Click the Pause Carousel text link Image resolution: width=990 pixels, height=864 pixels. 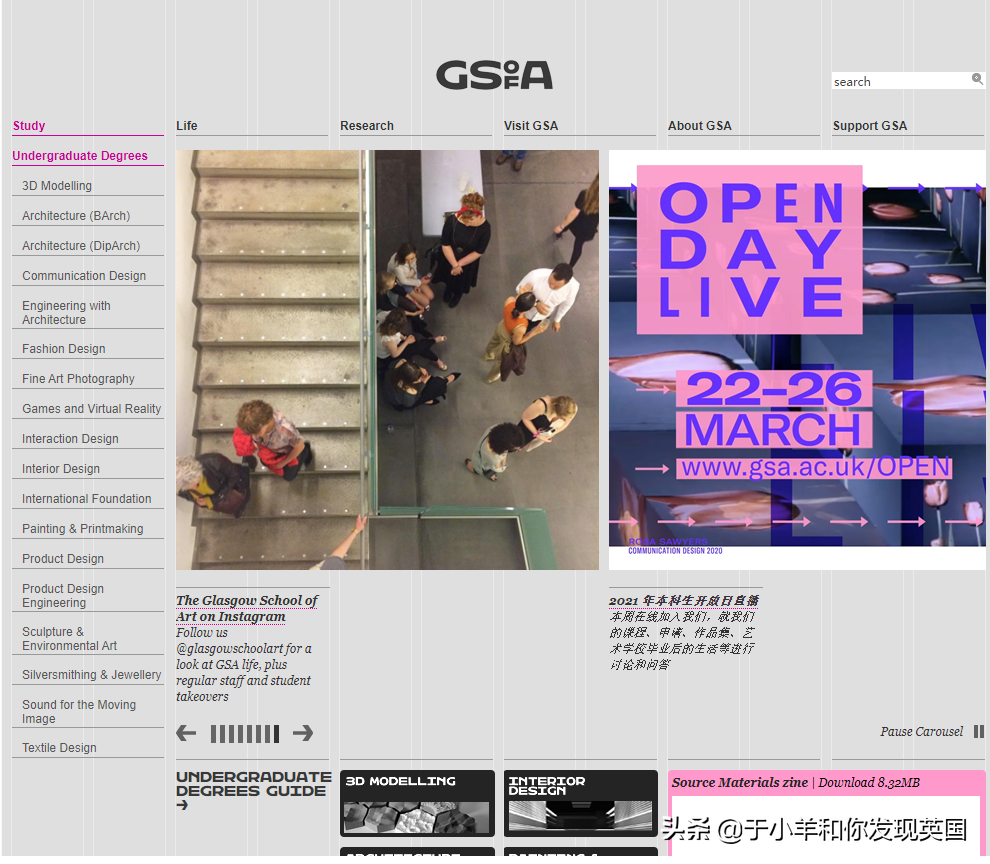pos(922,731)
